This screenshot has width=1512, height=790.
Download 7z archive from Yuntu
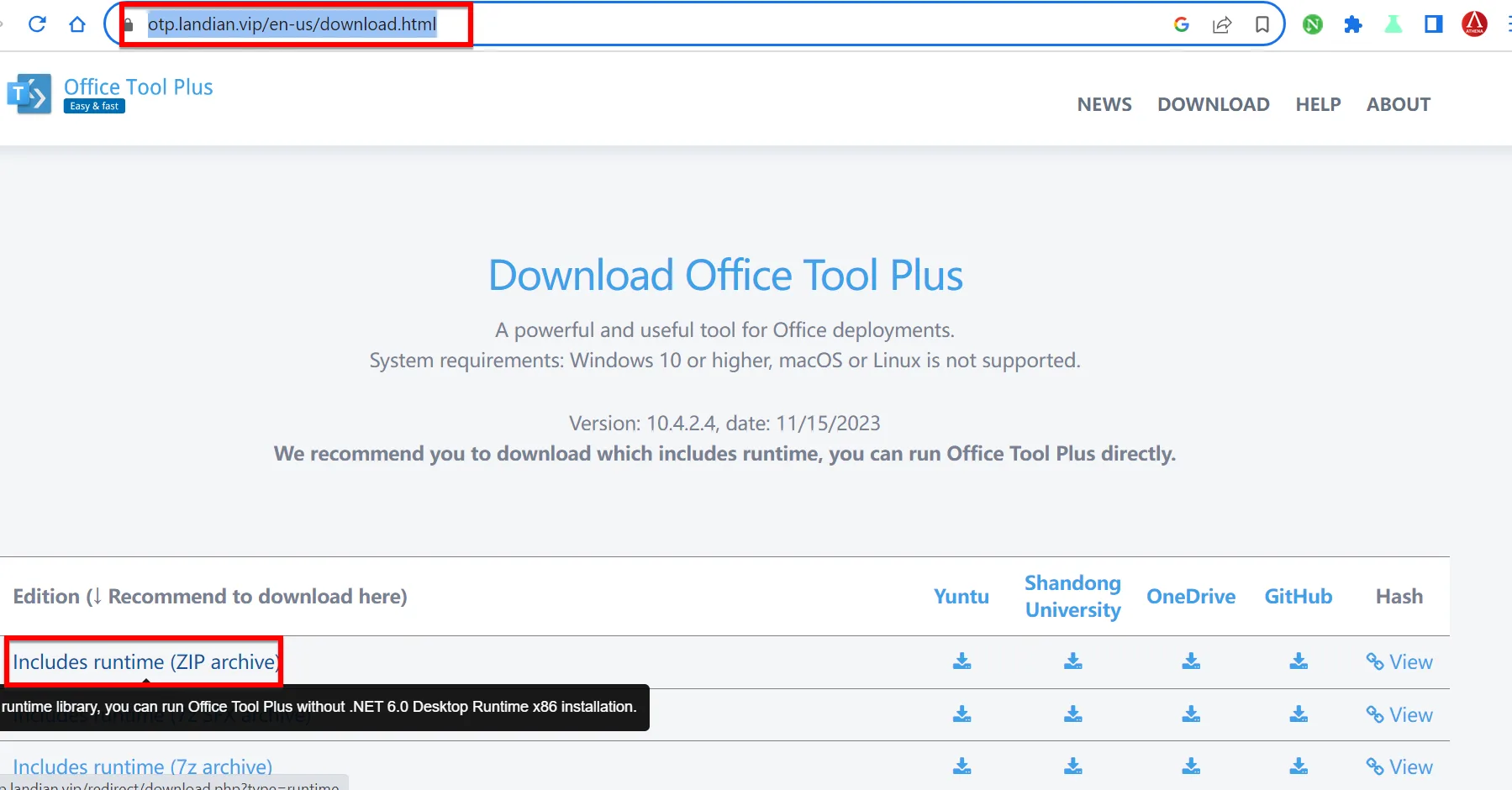coord(962,766)
